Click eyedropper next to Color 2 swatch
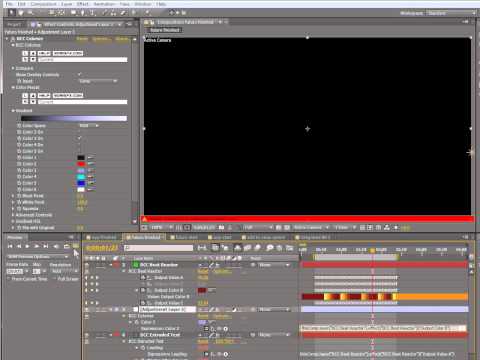This screenshot has width=480, height=360. 91,164
